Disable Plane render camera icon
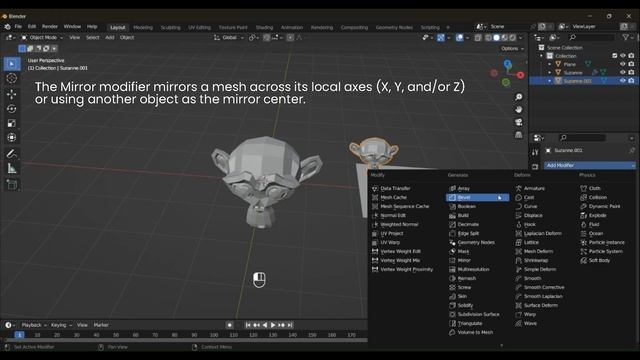Image resolution: width=640 pixels, height=360 pixels. tap(631, 64)
